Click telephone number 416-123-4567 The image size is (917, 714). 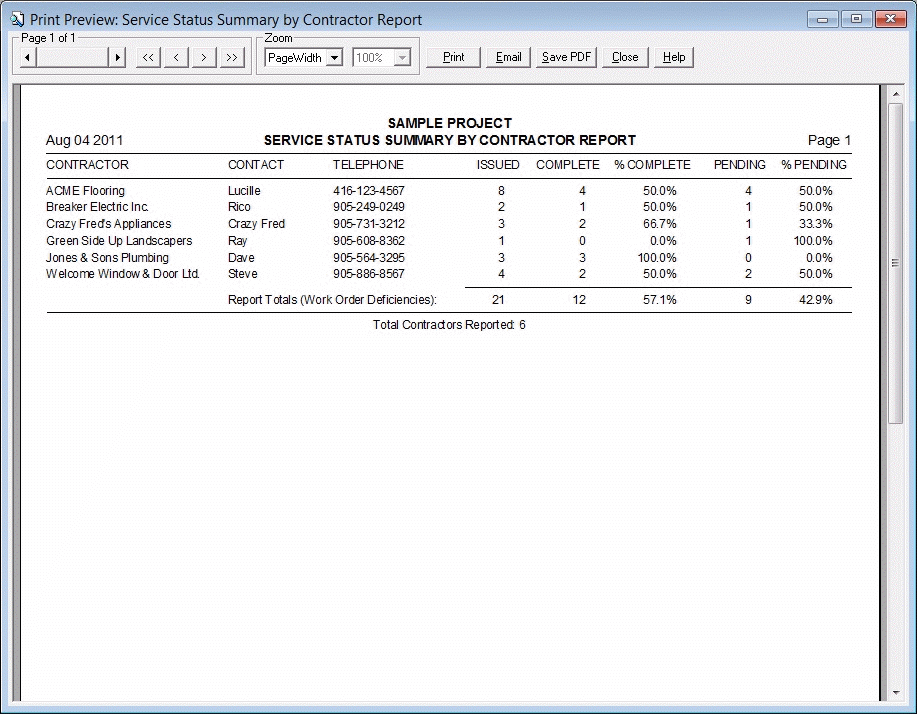point(369,191)
